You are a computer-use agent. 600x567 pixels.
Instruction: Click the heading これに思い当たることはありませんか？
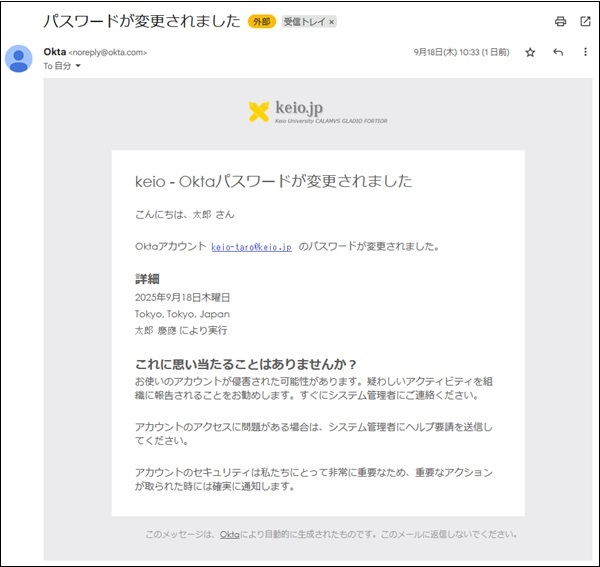click(246, 363)
